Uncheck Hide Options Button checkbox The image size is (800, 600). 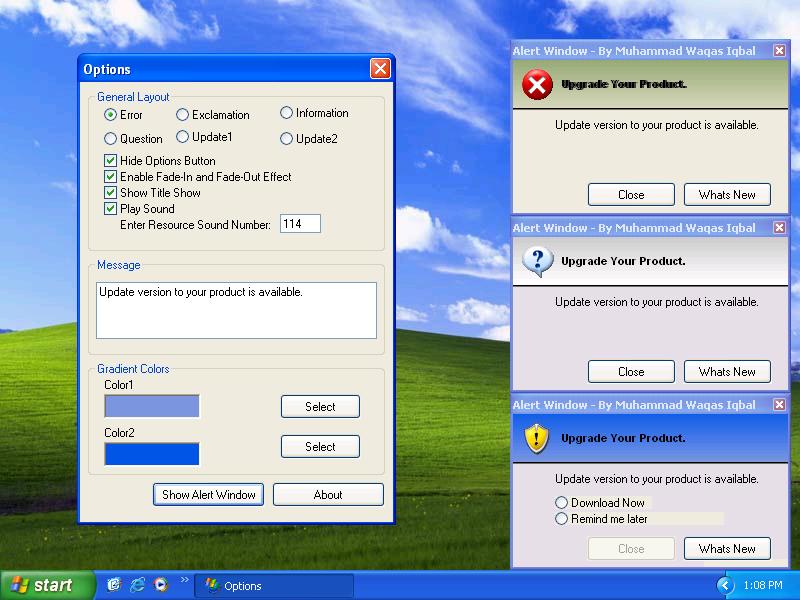click(111, 161)
